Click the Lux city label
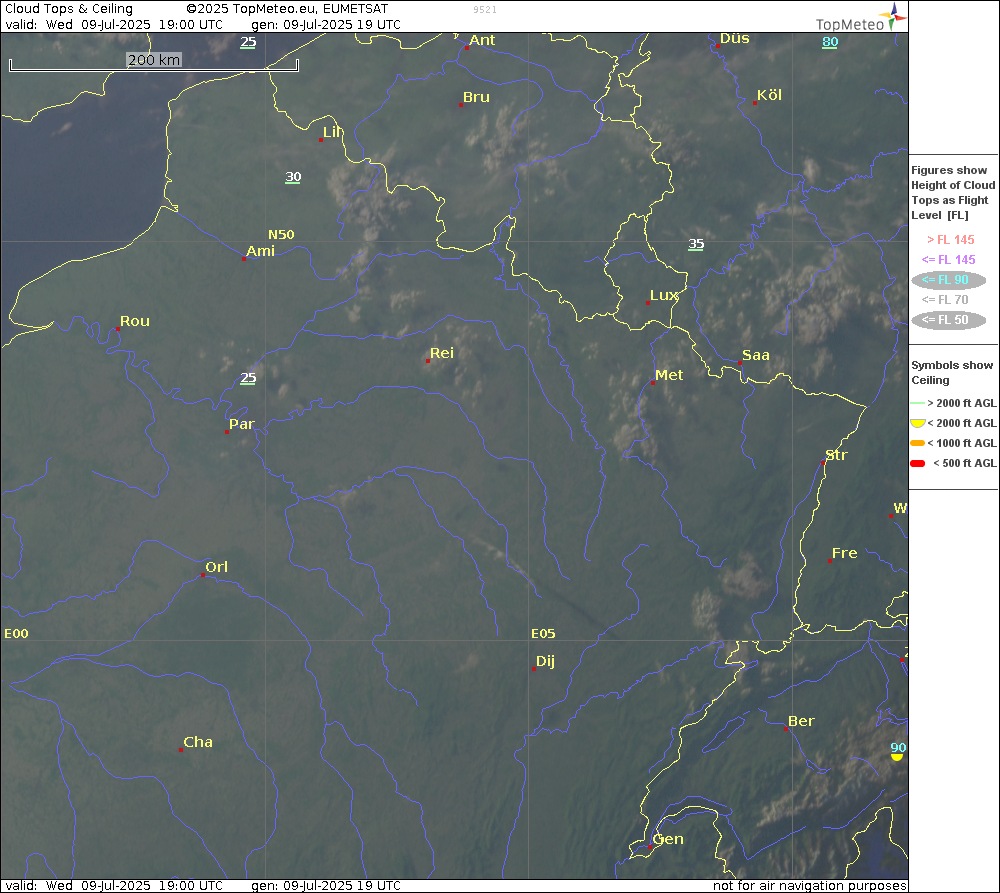Image resolution: width=1000 pixels, height=893 pixels. pyautogui.click(x=664, y=295)
